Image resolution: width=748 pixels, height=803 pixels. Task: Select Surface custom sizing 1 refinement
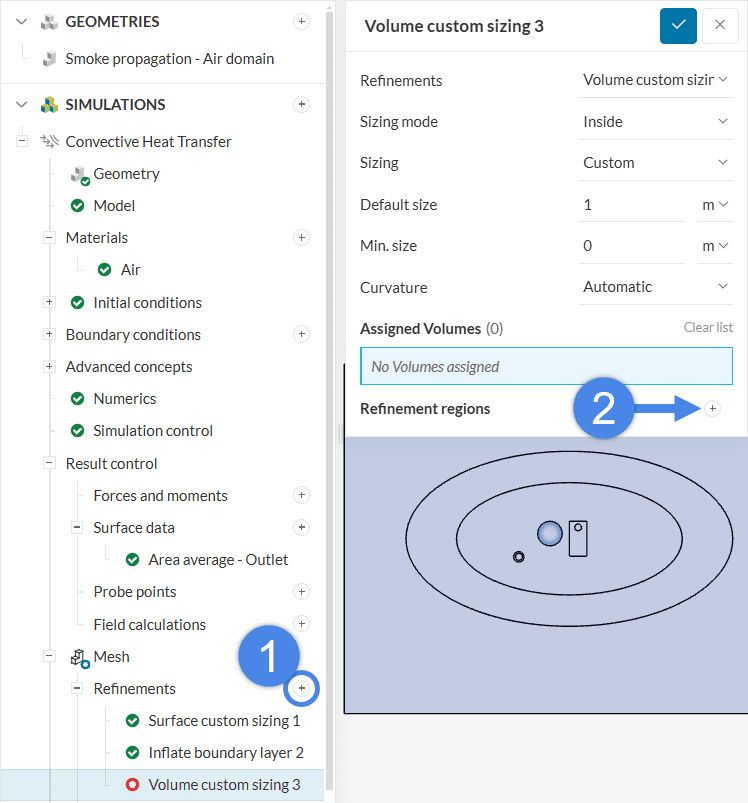pos(224,721)
